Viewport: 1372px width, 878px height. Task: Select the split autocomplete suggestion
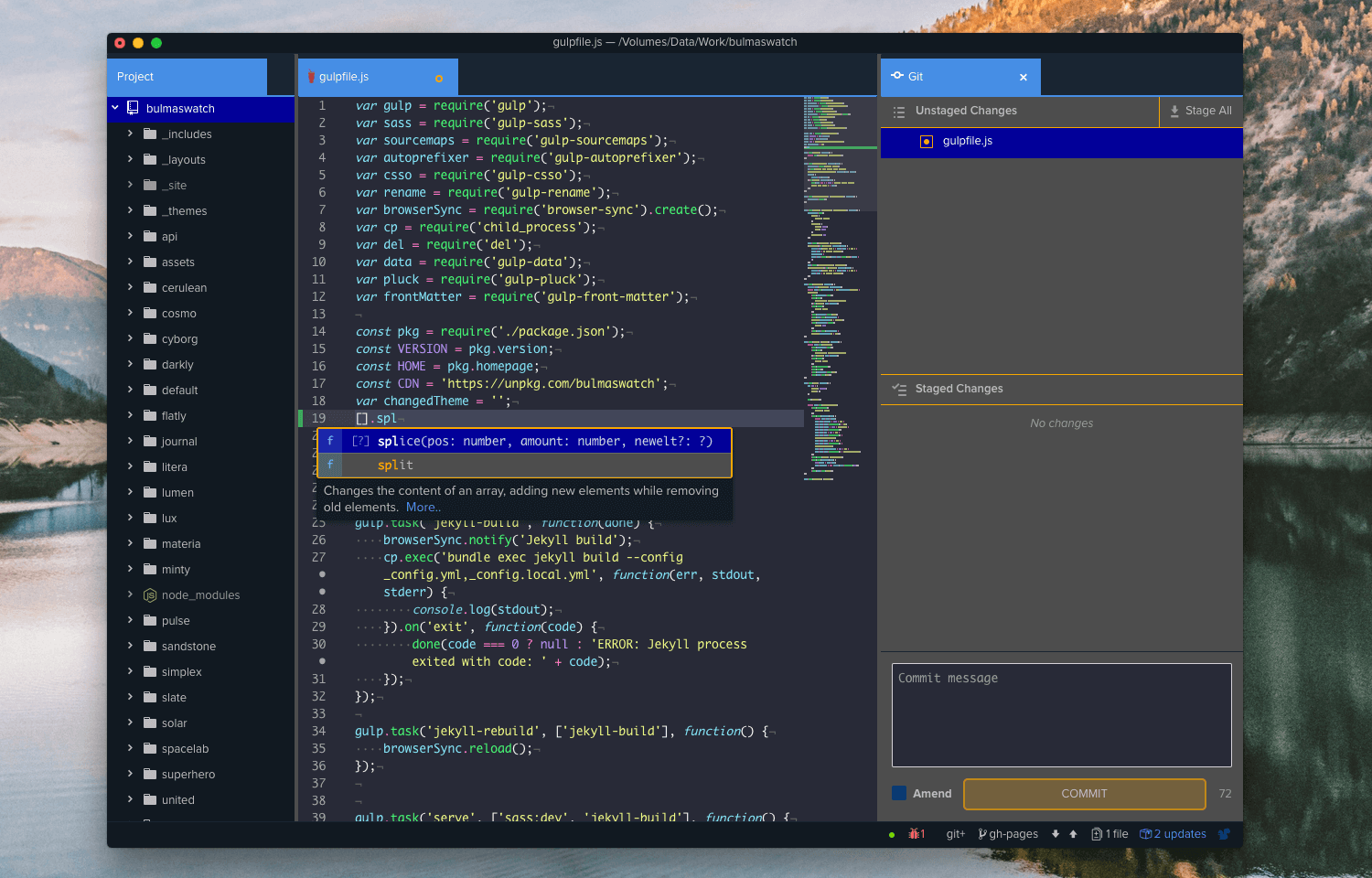coord(395,465)
